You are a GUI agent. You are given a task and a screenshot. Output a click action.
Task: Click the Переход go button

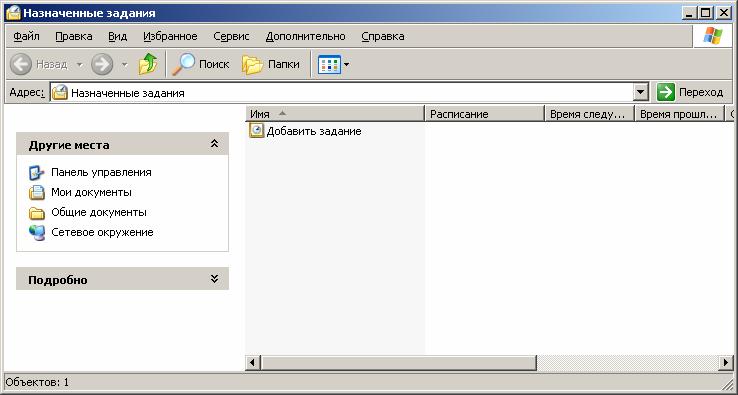click(x=690, y=92)
